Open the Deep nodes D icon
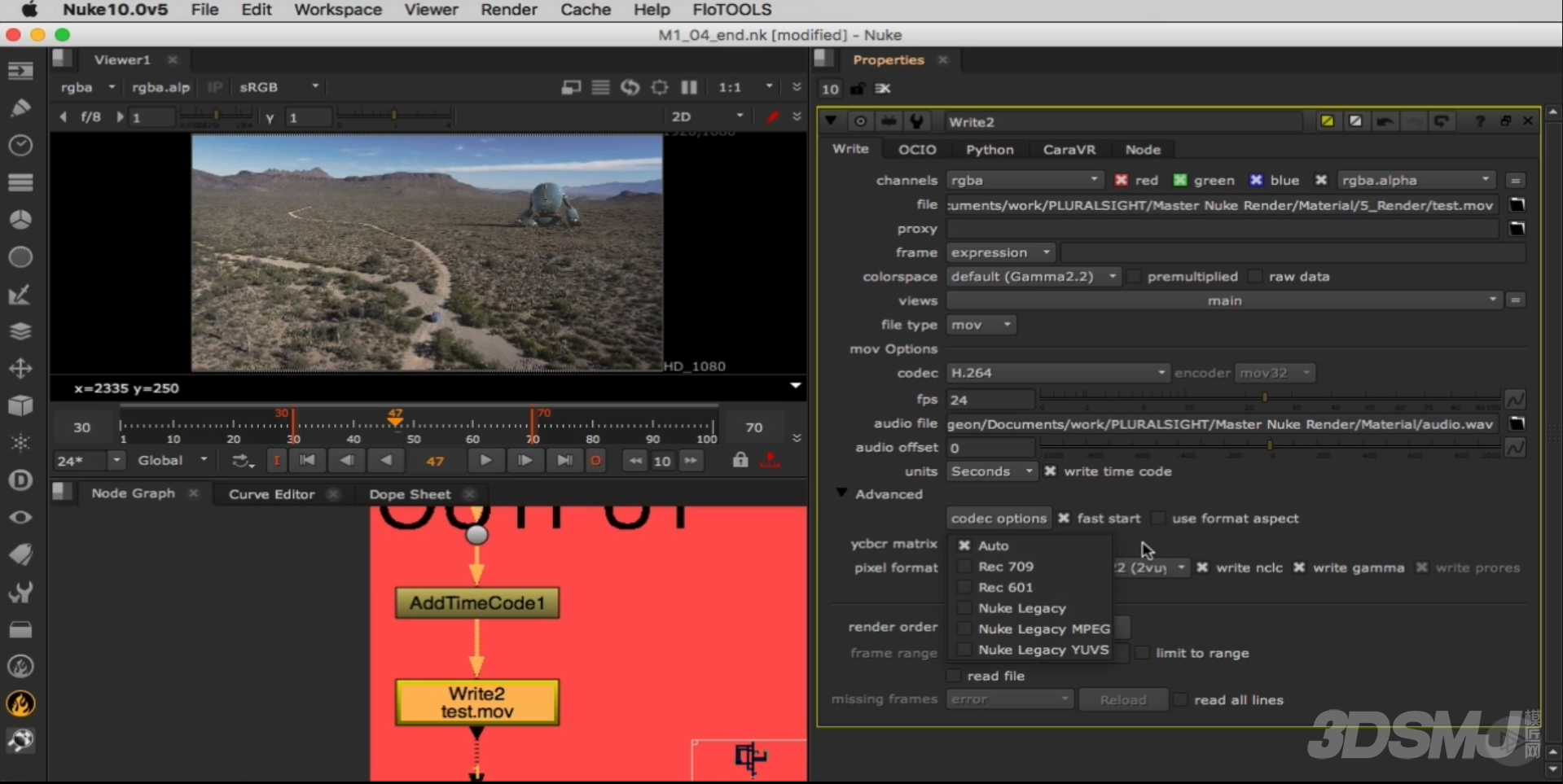Image resolution: width=1563 pixels, height=784 pixels. (x=20, y=480)
